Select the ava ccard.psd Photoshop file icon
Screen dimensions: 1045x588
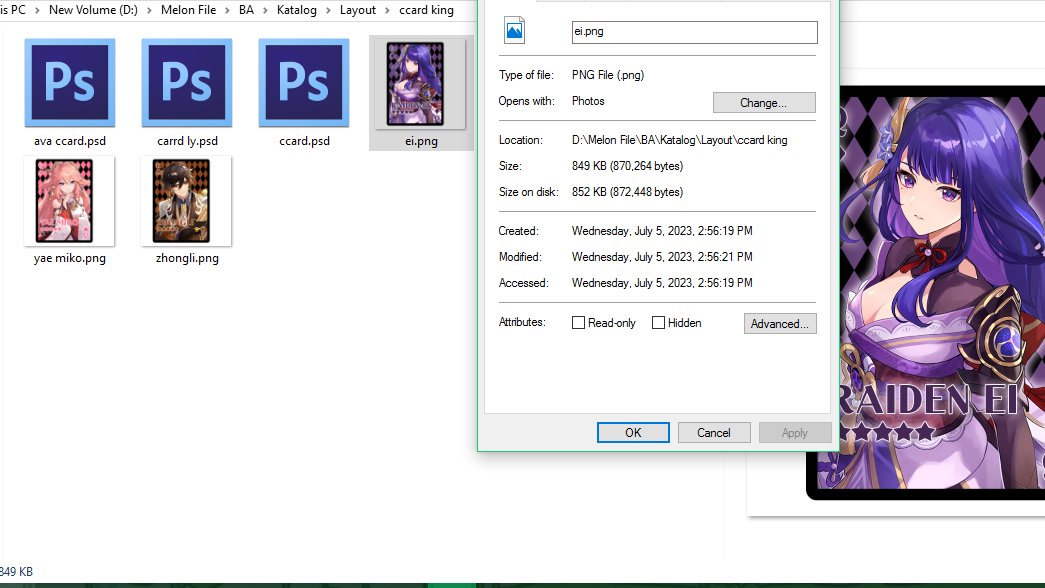click(70, 83)
